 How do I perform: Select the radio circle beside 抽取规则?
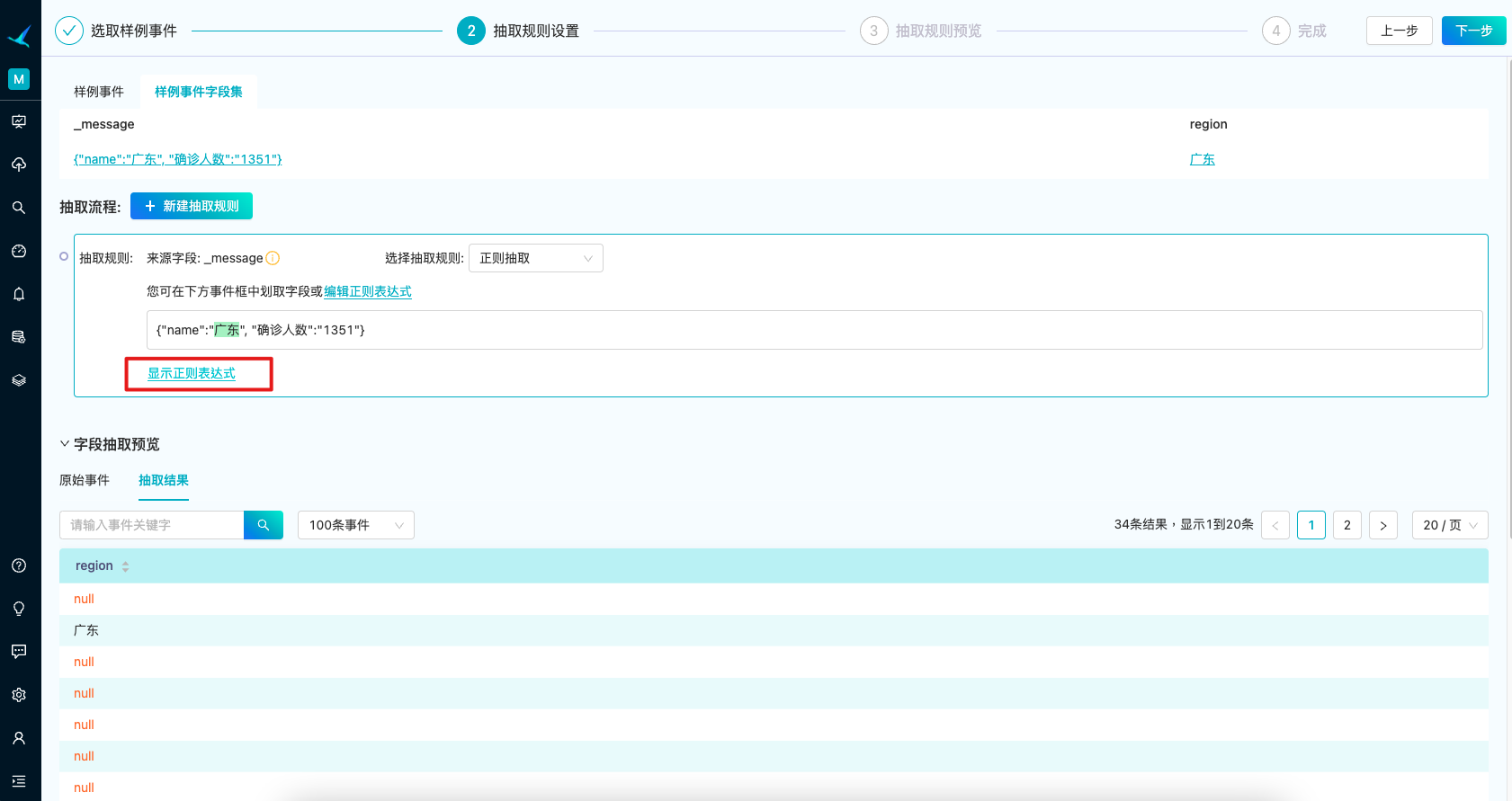click(x=64, y=256)
